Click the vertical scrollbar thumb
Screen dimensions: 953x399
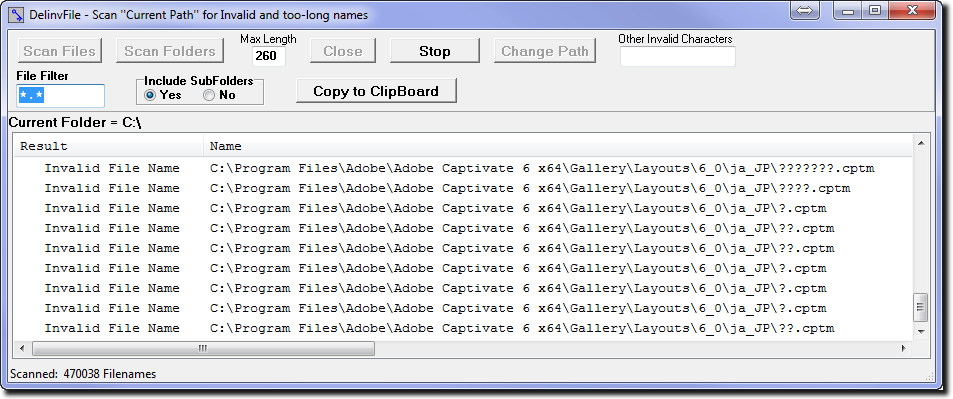[x=921, y=307]
